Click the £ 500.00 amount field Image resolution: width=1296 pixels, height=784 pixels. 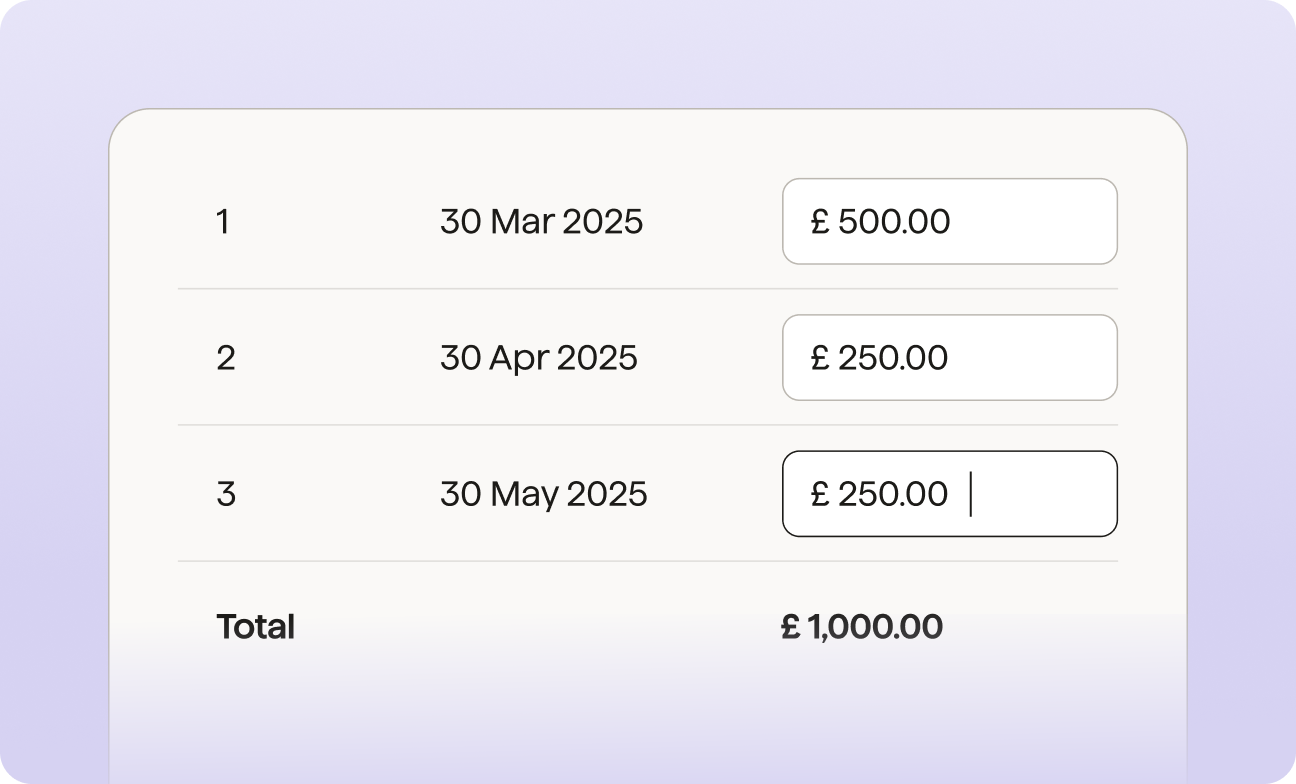tap(949, 222)
